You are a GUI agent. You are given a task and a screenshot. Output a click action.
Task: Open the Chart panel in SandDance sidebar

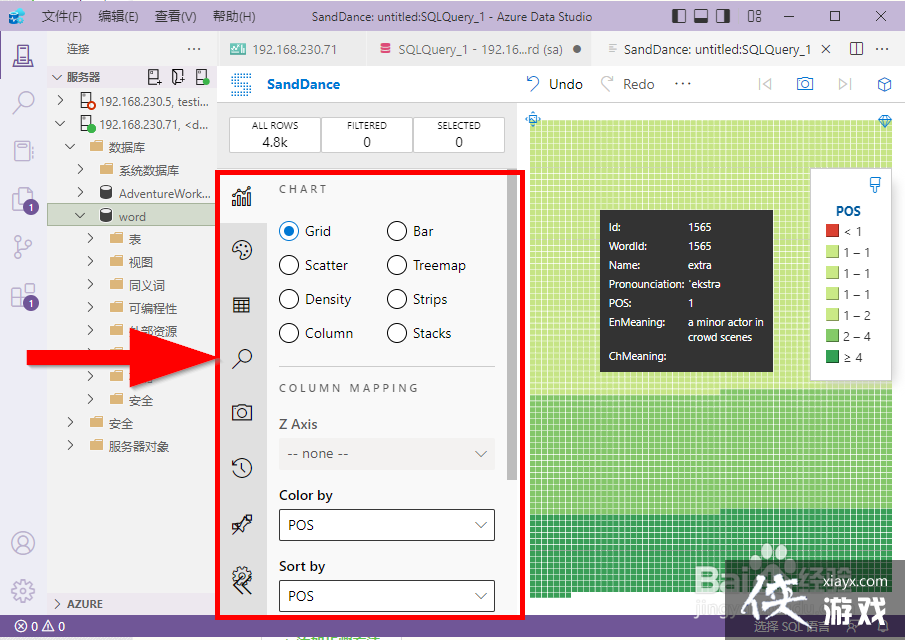pos(241,197)
